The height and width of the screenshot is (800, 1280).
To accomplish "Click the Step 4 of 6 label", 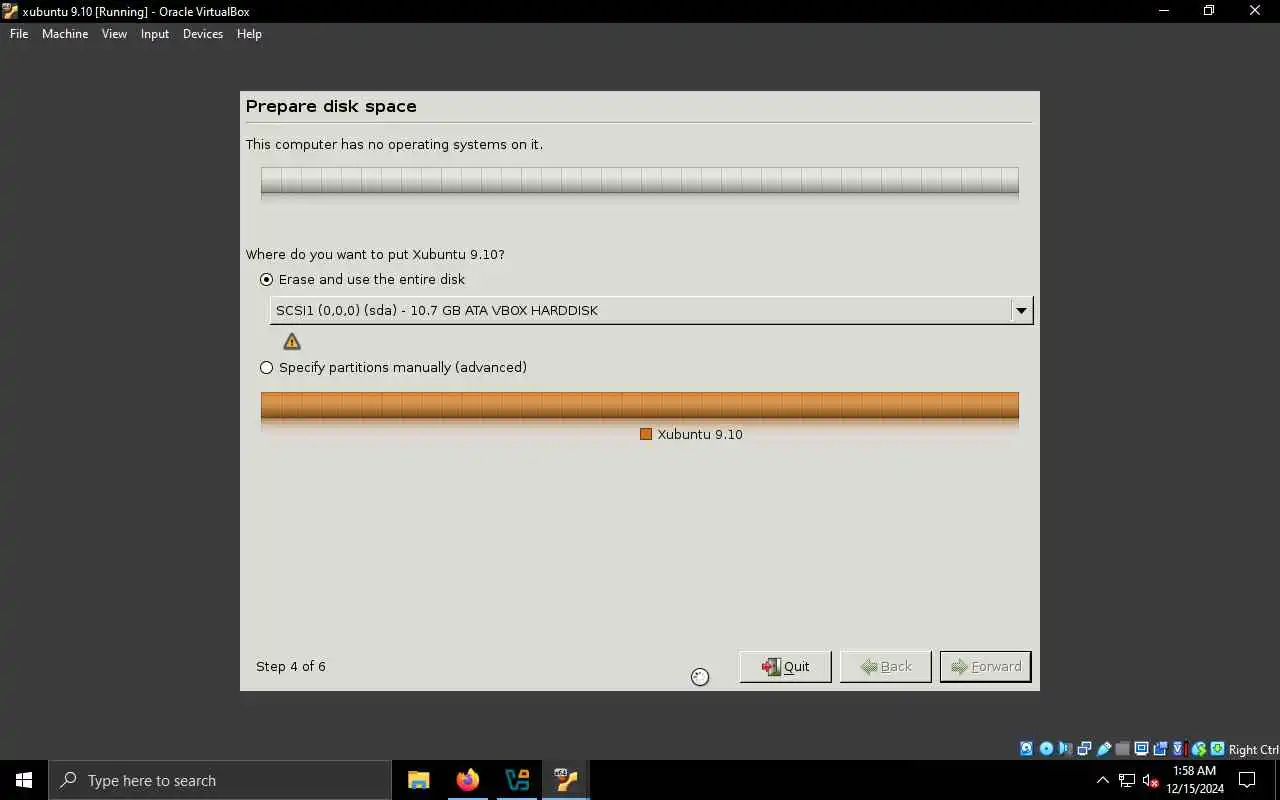I will [291, 666].
